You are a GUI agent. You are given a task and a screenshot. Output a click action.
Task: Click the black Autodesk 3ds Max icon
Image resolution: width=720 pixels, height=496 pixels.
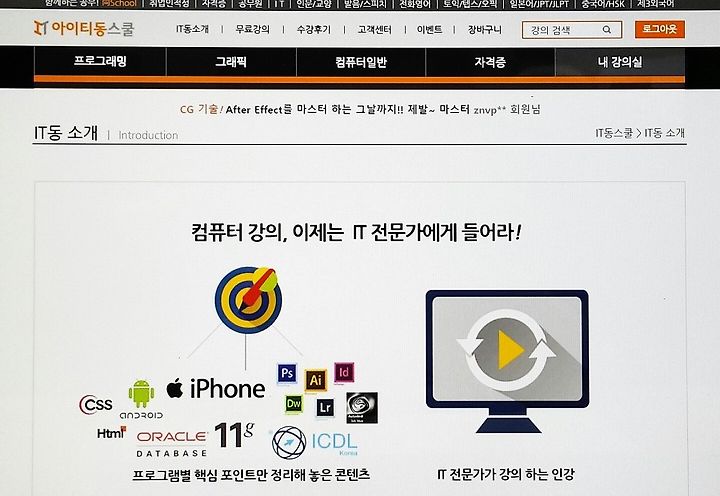[362, 407]
